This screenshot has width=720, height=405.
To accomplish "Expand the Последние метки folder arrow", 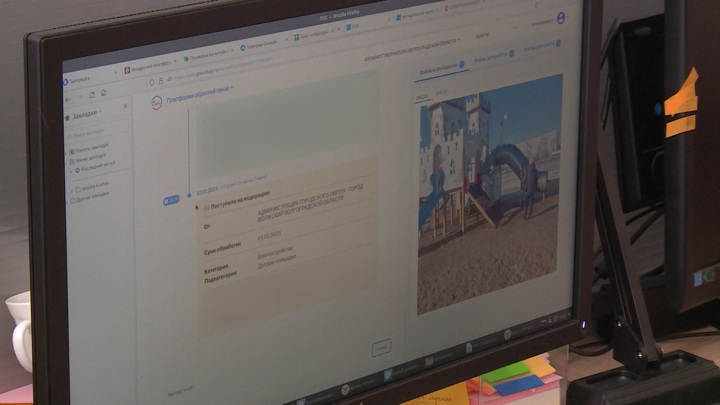I will (x=71, y=171).
